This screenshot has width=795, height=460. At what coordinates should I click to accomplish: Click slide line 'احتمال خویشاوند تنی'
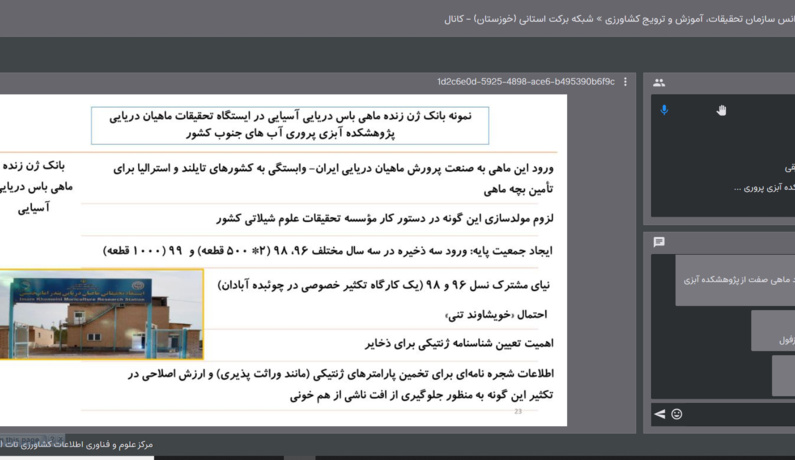coord(496,314)
